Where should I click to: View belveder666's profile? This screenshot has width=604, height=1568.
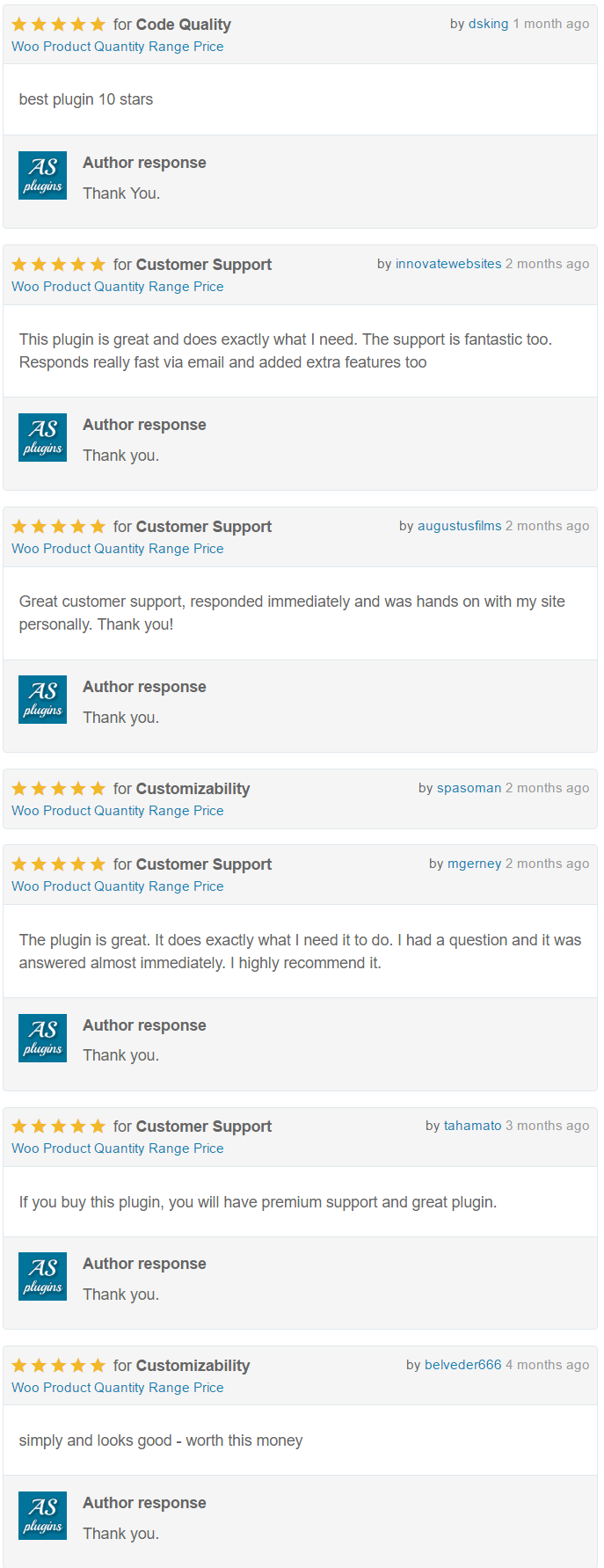(463, 1365)
